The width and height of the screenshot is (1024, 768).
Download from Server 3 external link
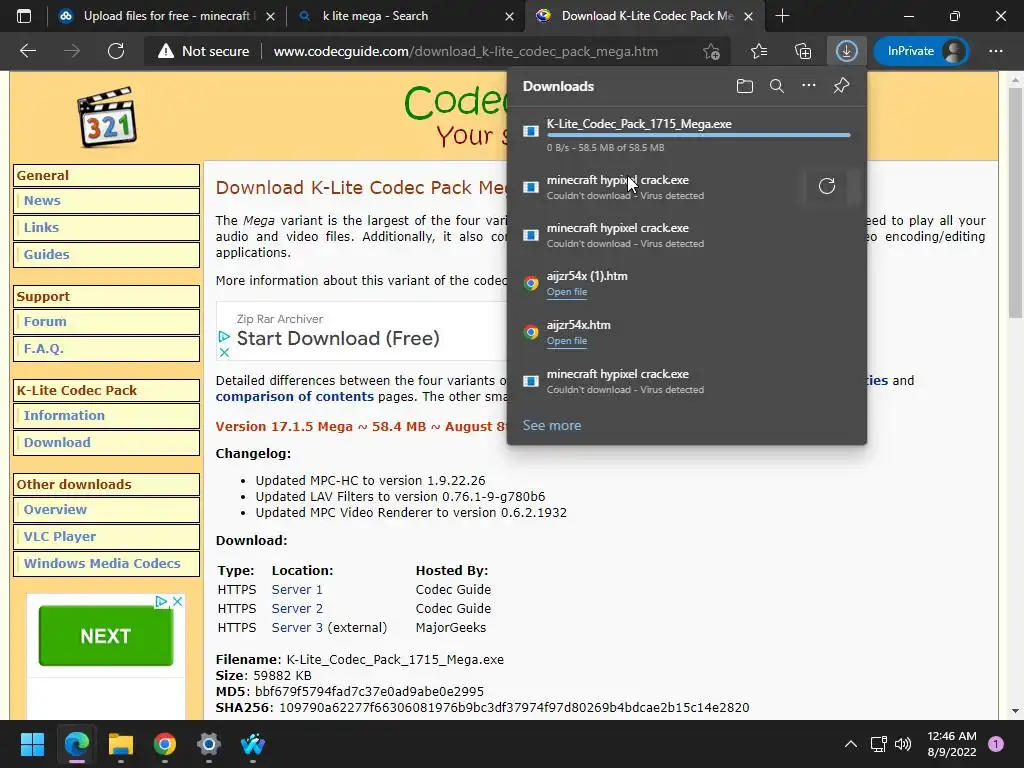pos(297,627)
